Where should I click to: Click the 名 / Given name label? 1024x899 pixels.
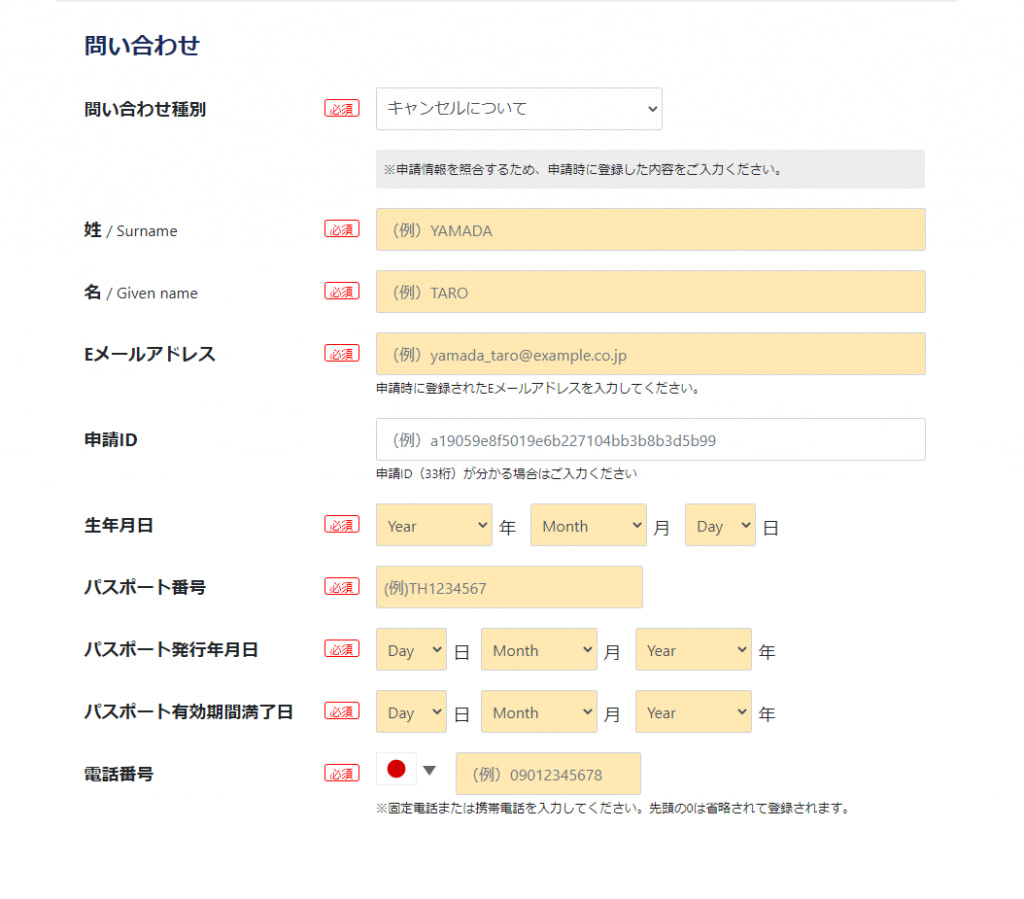140,292
